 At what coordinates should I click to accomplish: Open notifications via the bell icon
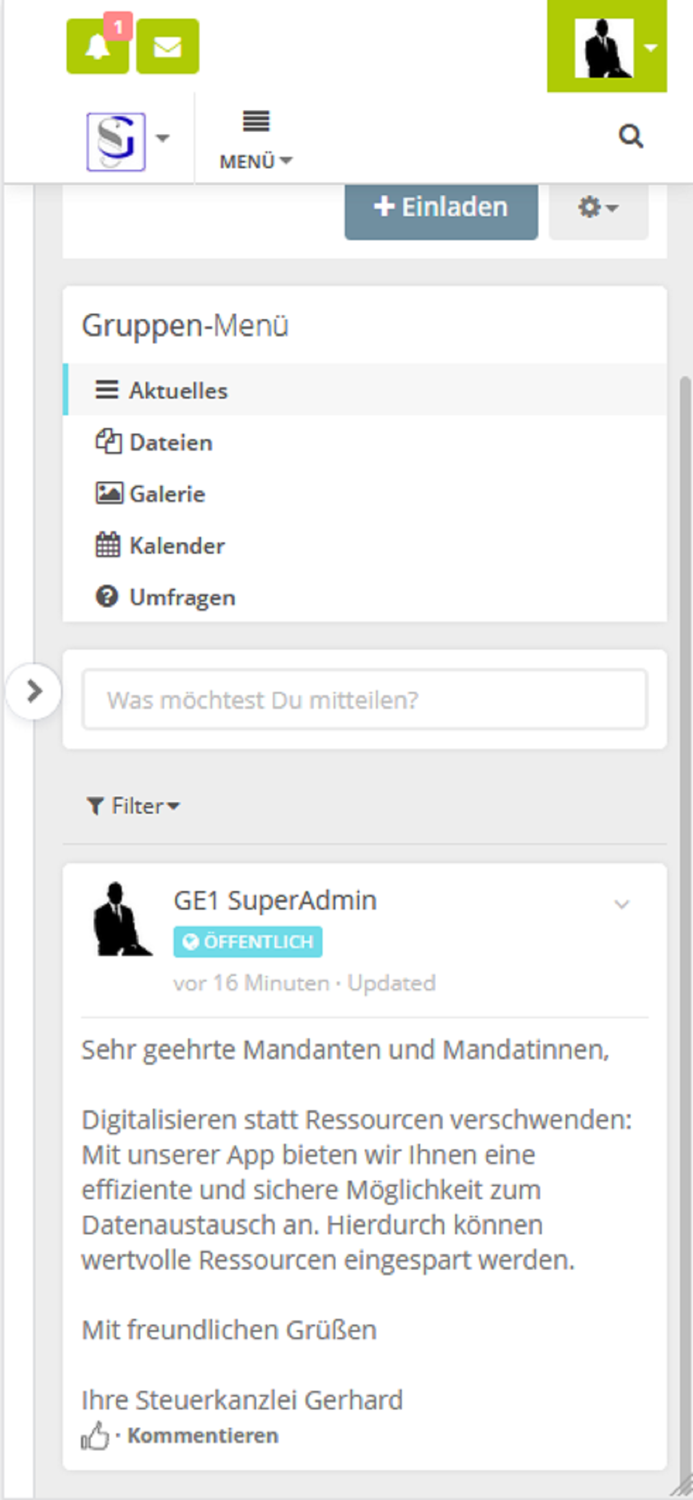coord(96,46)
